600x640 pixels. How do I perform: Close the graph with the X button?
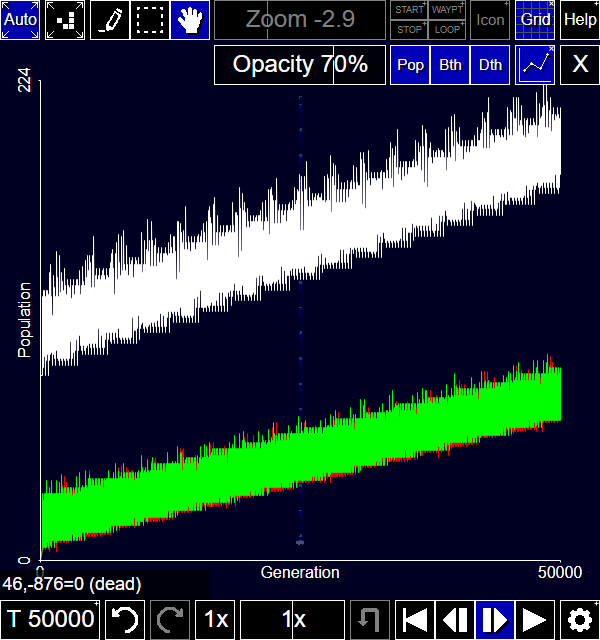tap(580, 65)
